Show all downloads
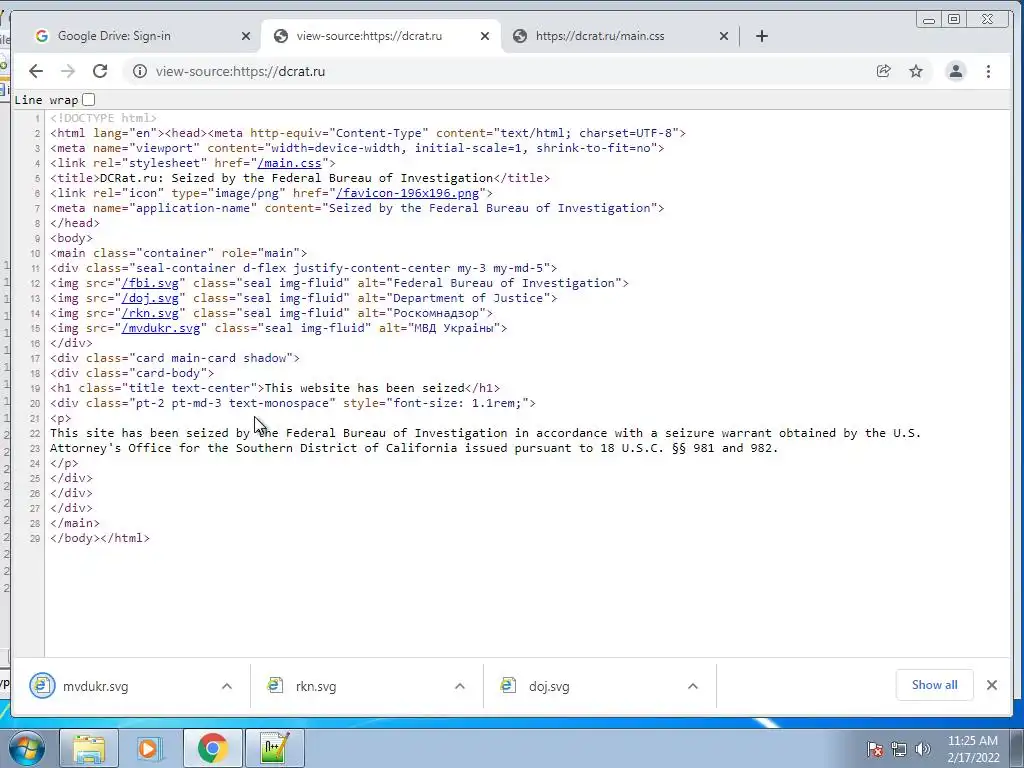 935,685
